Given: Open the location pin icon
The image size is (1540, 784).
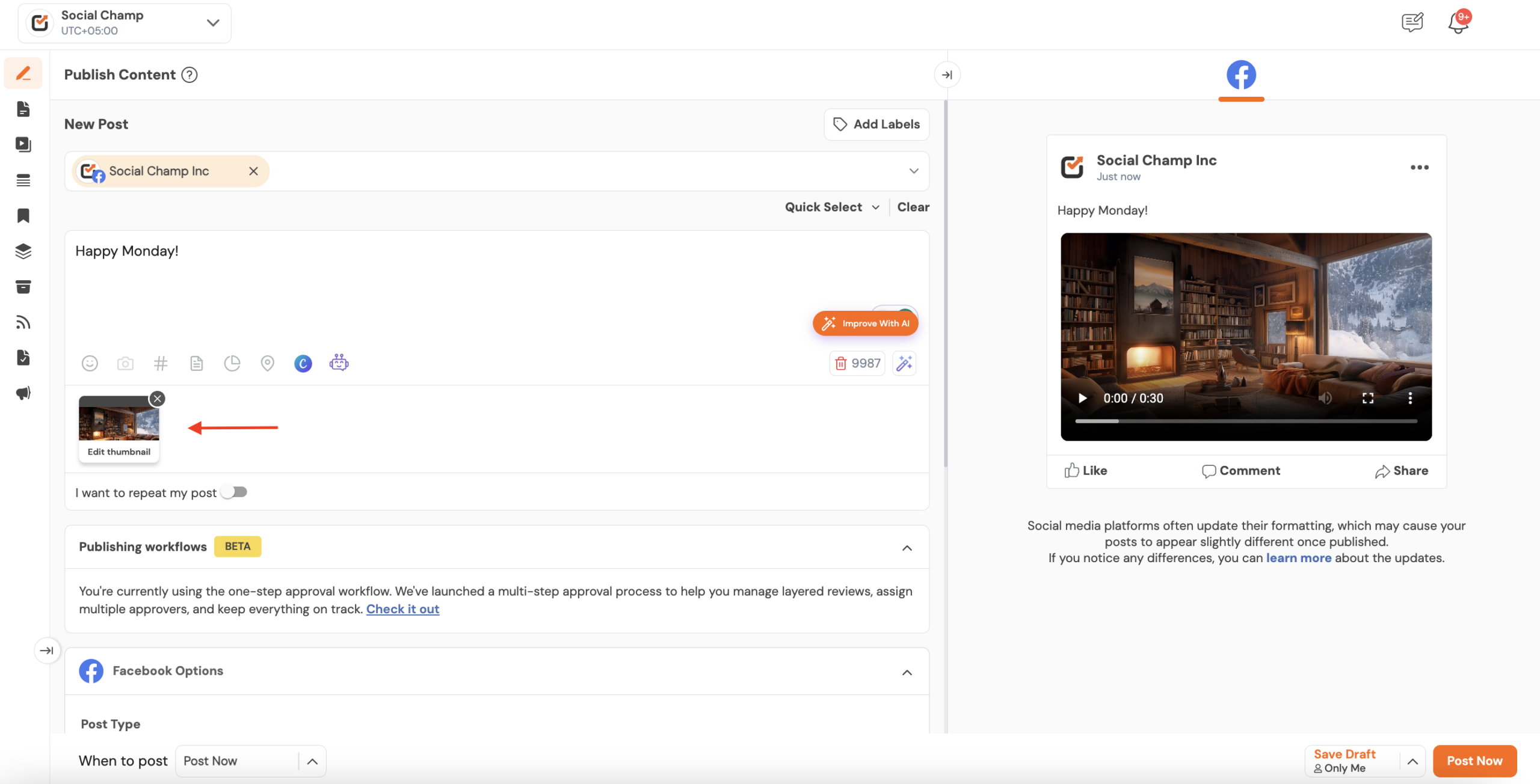Looking at the screenshot, I should 267,363.
